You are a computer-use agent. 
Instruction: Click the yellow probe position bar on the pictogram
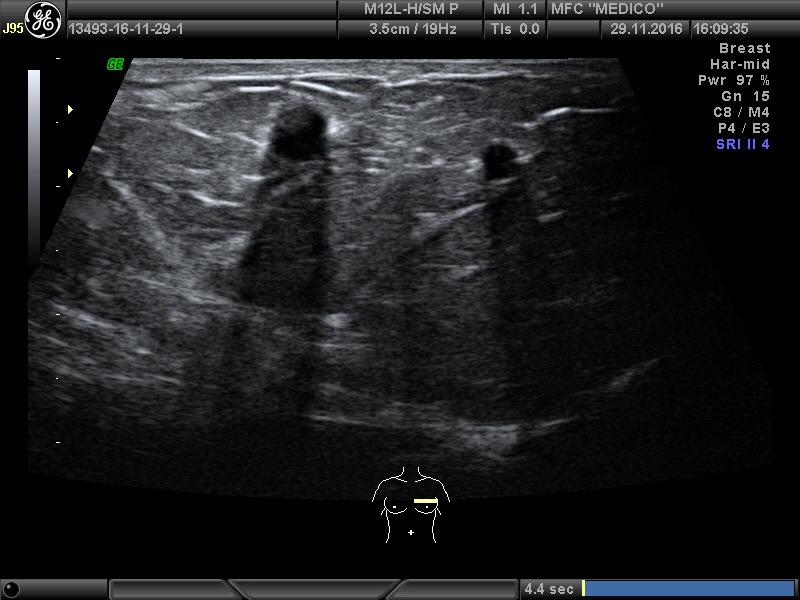coord(426,501)
